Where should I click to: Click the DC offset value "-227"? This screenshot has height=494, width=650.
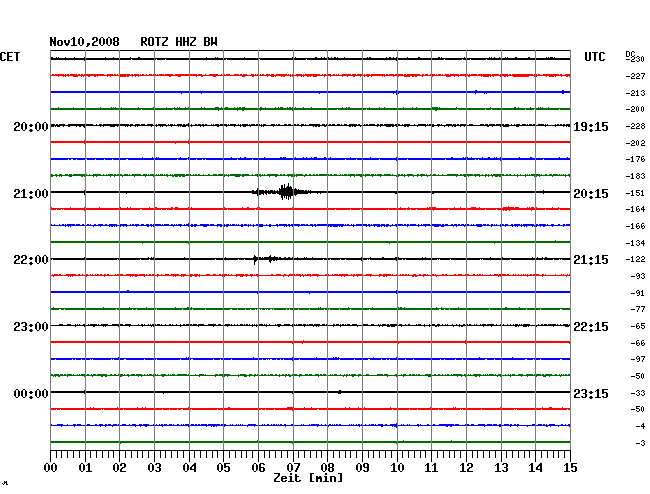pyautogui.click(x=635, y=76)
